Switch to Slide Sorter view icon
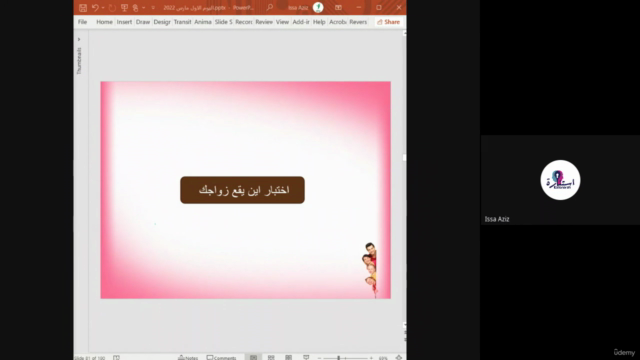This screenshot has width=640, height=360. tap(271, 357)
